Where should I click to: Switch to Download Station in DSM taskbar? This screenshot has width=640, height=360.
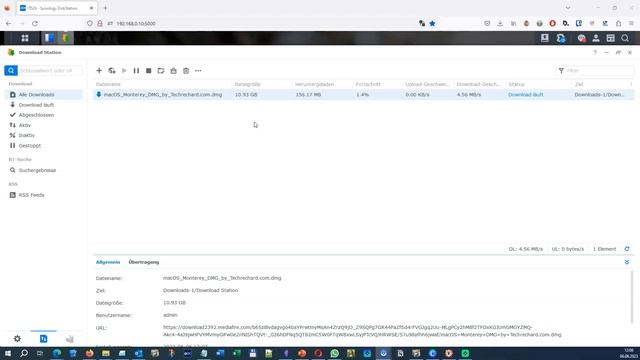point(66,38)
